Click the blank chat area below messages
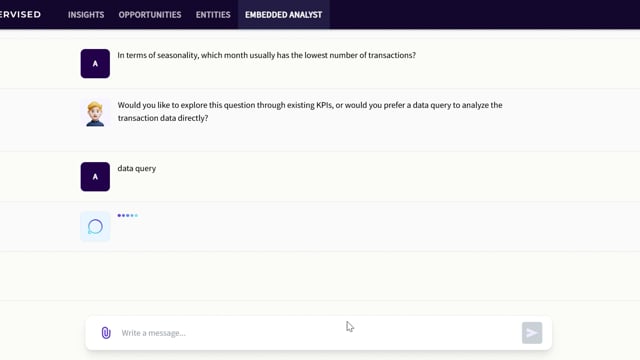Image resolution: width=640 pixels, height=360 pixels. pos(320,276)
